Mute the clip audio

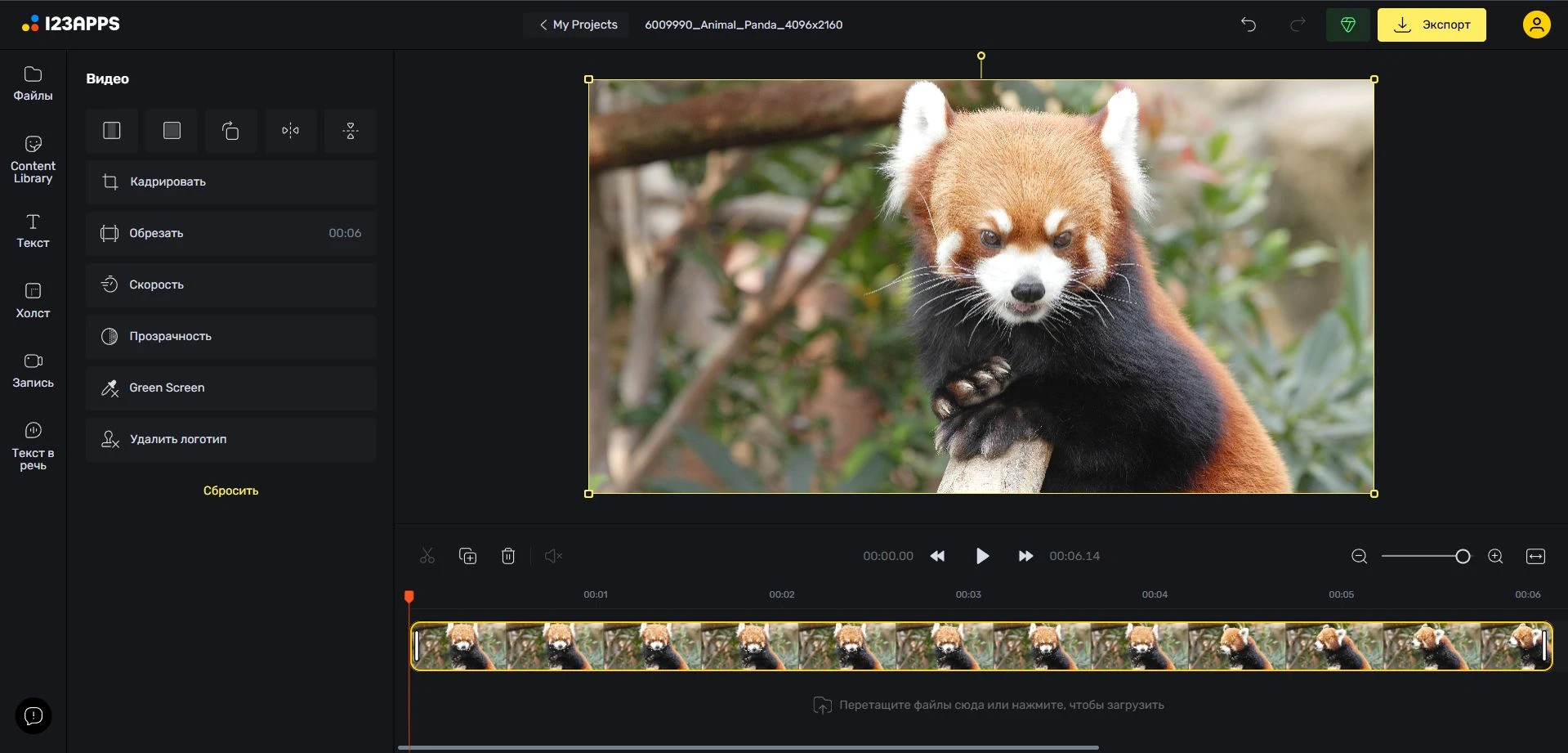pos(553,556)
